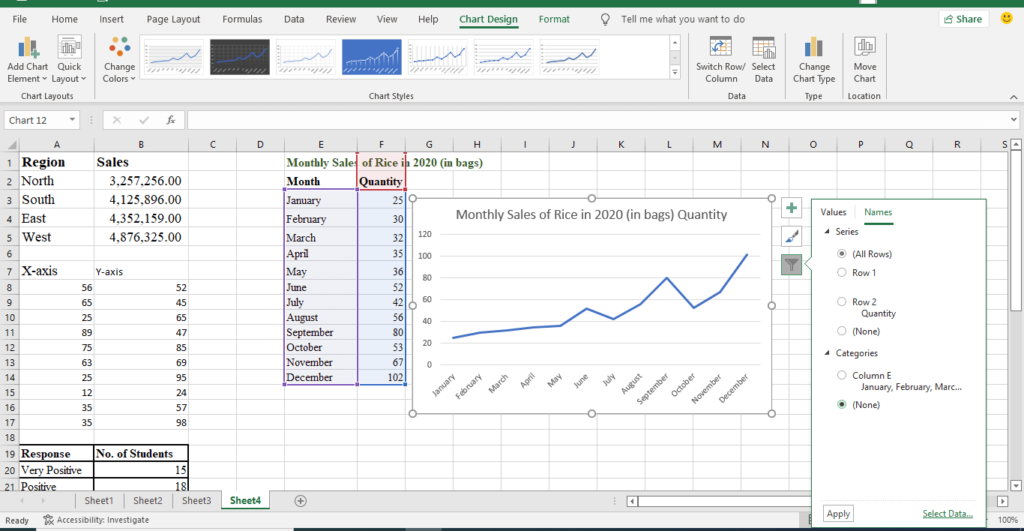
Task: Open Quick Layout options
Action: click(x=69, y=60)
